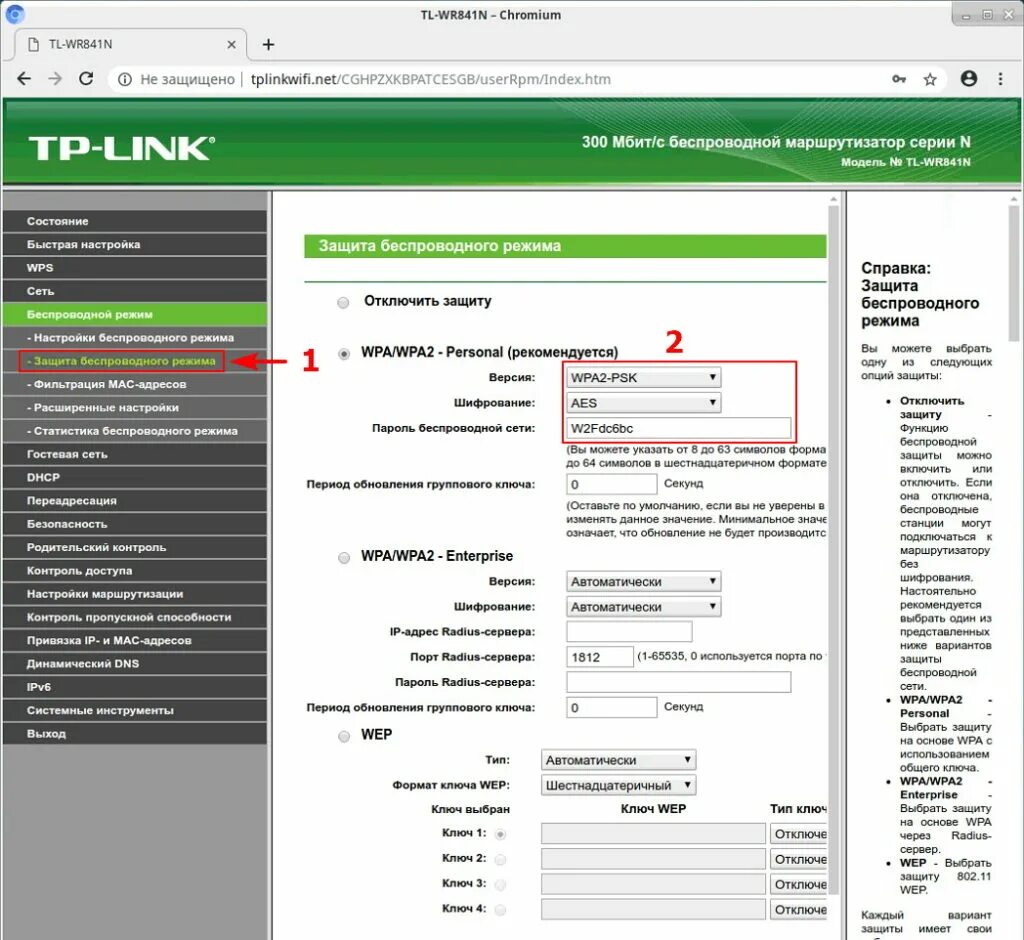Open Гостевая сеть menu item

point(135,454)
